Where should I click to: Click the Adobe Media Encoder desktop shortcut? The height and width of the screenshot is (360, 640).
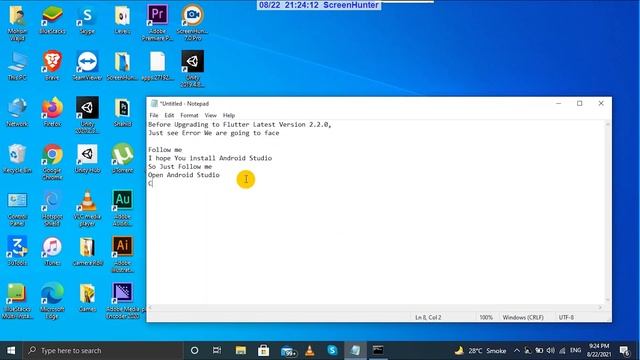point(123,300)
